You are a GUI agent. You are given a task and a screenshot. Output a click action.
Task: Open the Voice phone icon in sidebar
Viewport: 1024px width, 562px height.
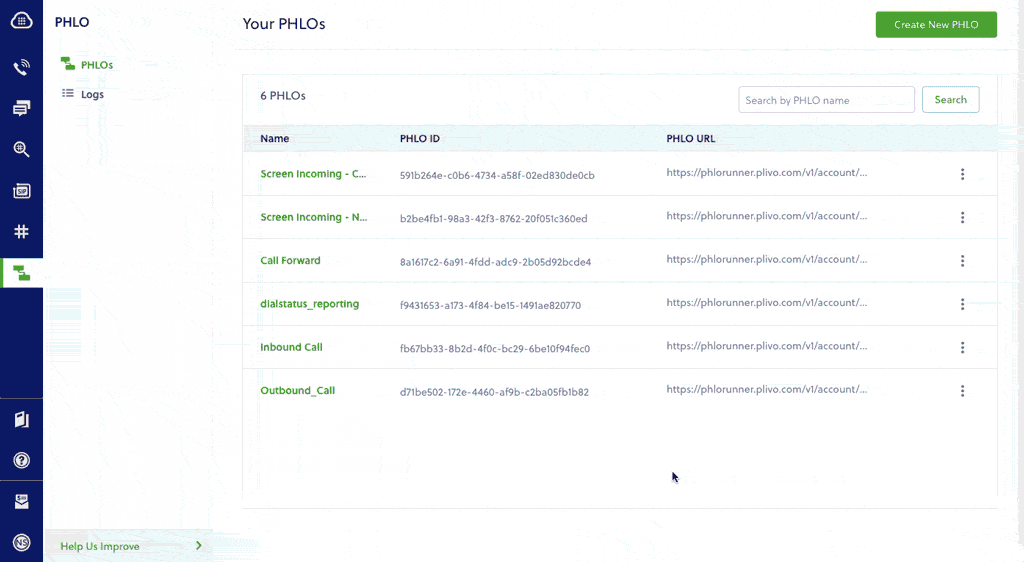(22, 67)
